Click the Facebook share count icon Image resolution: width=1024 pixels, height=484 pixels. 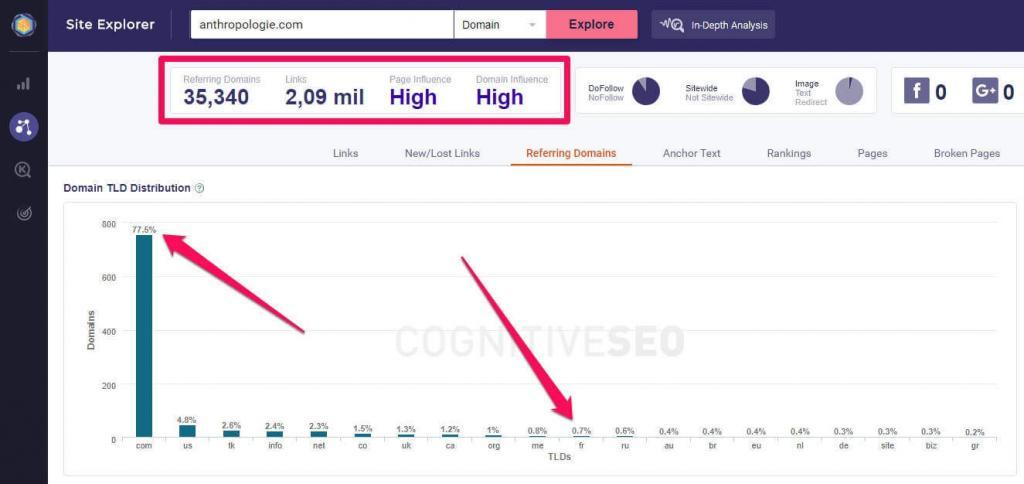pyautogui.click(x=916, y=92)
